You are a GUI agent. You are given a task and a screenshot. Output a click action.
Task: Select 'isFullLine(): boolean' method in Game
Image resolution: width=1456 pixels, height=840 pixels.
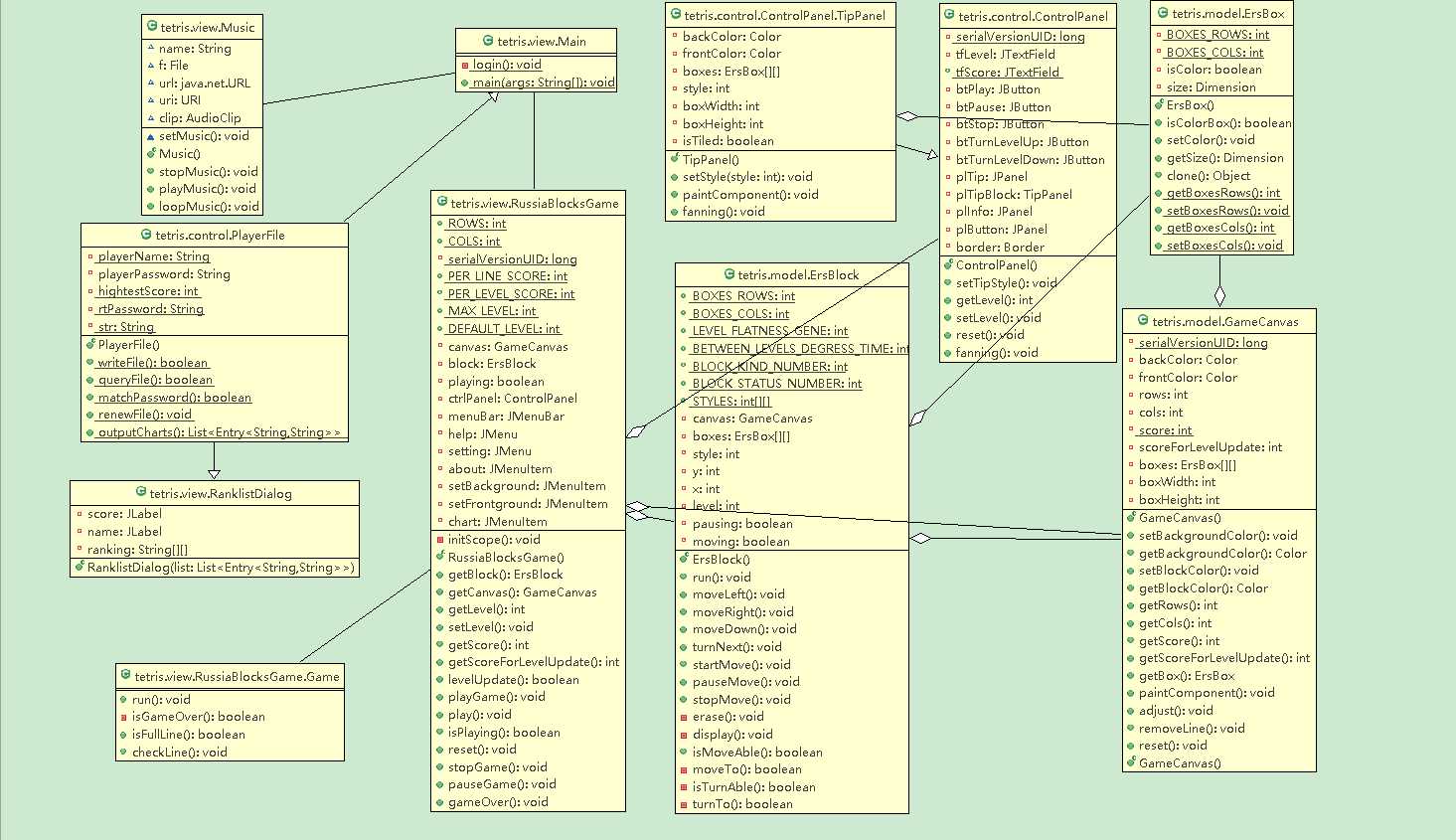pos(189,735)
